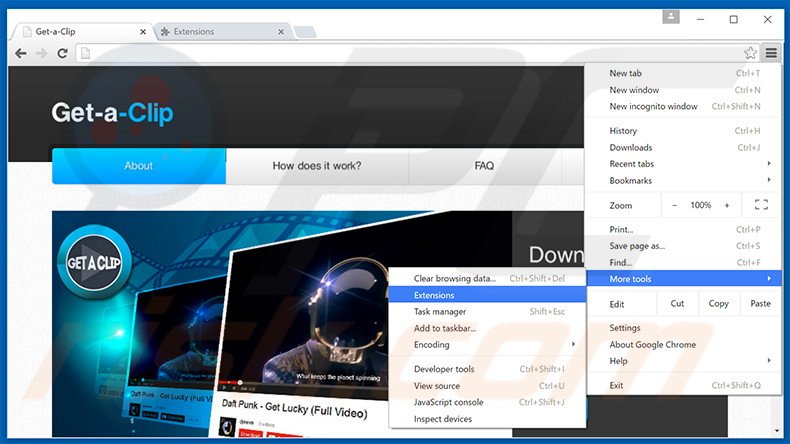790x444 pixels.
Task: Click the user profile icon in title bar
Action: [x=671, y=17]
